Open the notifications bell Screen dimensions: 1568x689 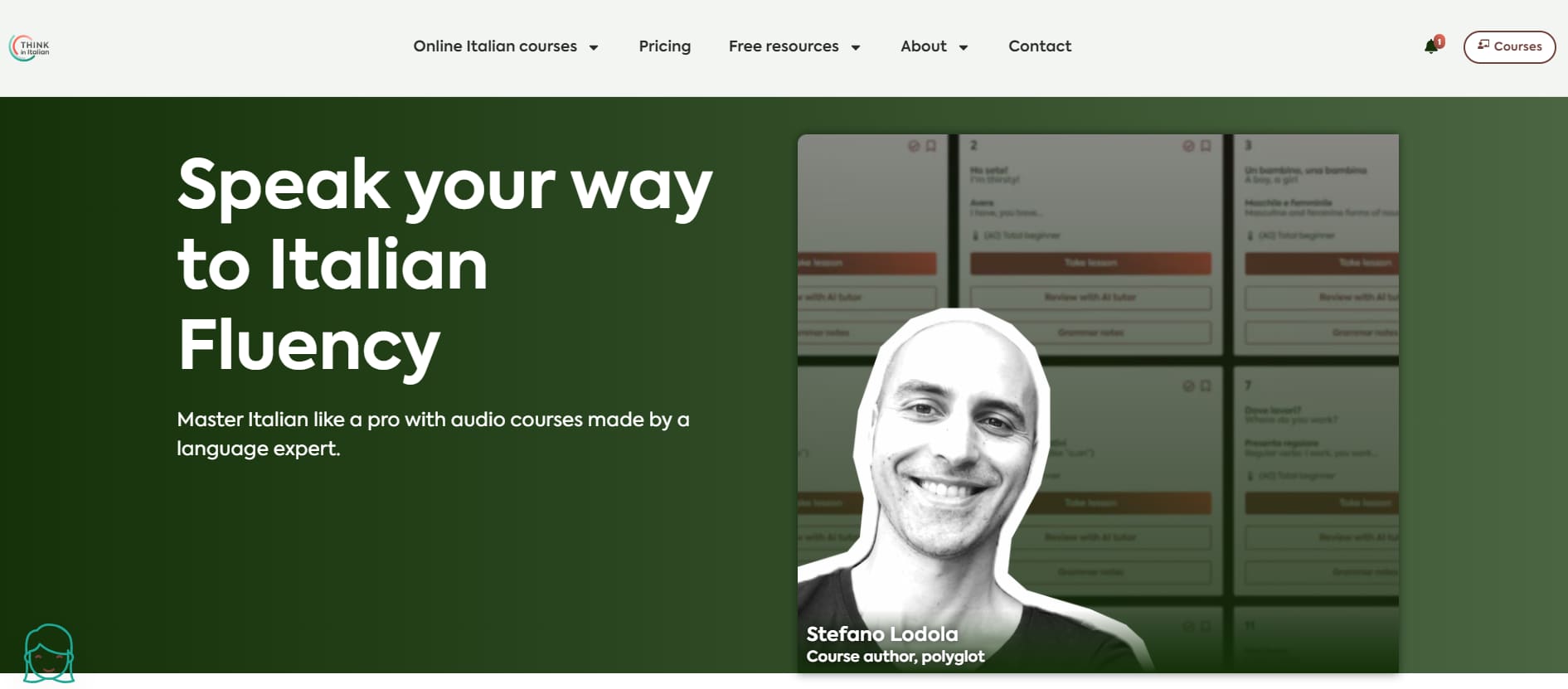pyautogui.click(x=1431, y=46)
